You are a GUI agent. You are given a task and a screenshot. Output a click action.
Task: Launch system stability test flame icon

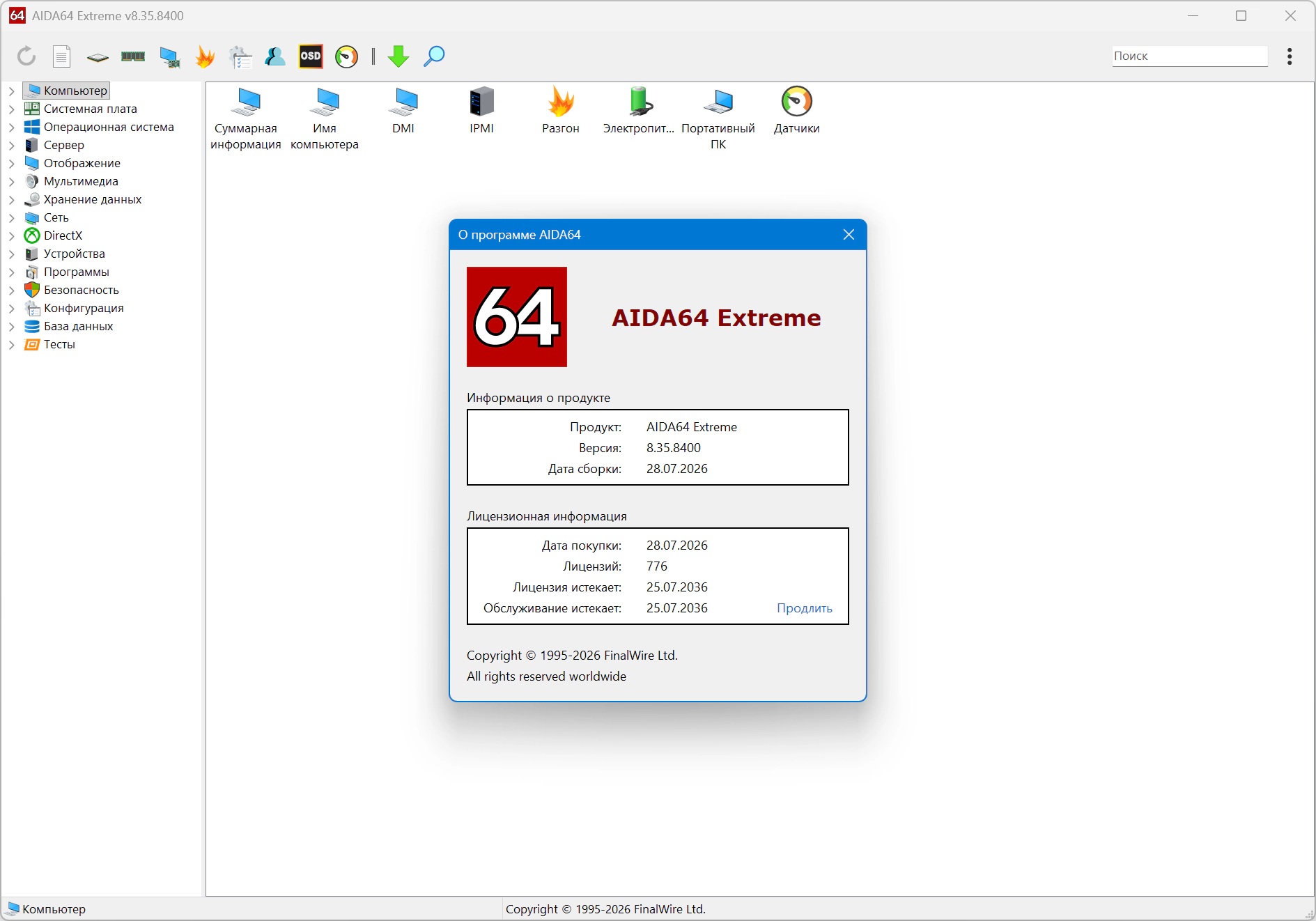click(205, 56)
